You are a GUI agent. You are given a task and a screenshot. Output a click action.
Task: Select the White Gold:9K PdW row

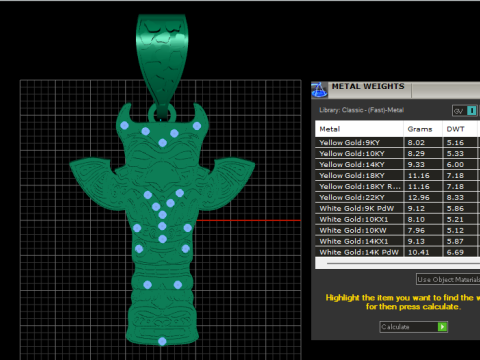click(397, 209)
